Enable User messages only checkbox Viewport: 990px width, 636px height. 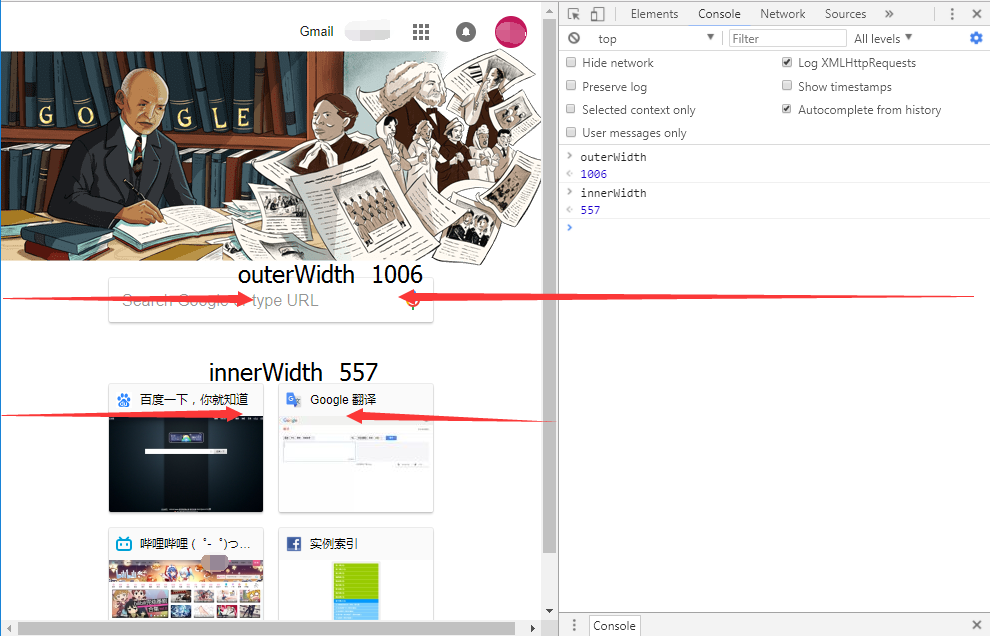click(571, 132)
